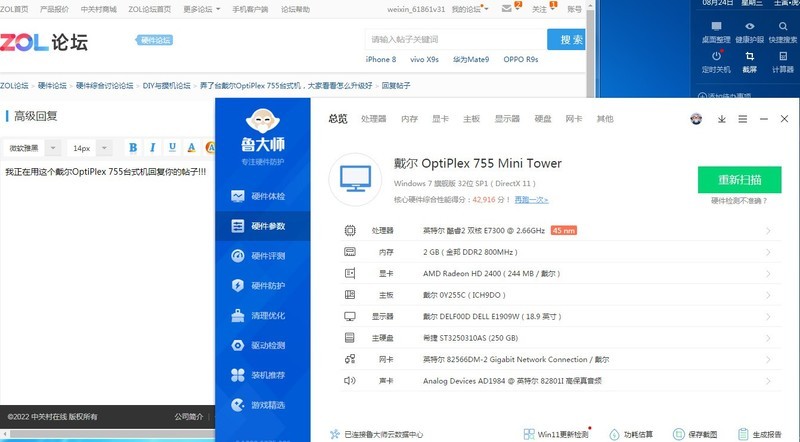Open 装机推荐 recommended apps section
Viewport: 800px width, 442px height.
click(x=262, y=375)
